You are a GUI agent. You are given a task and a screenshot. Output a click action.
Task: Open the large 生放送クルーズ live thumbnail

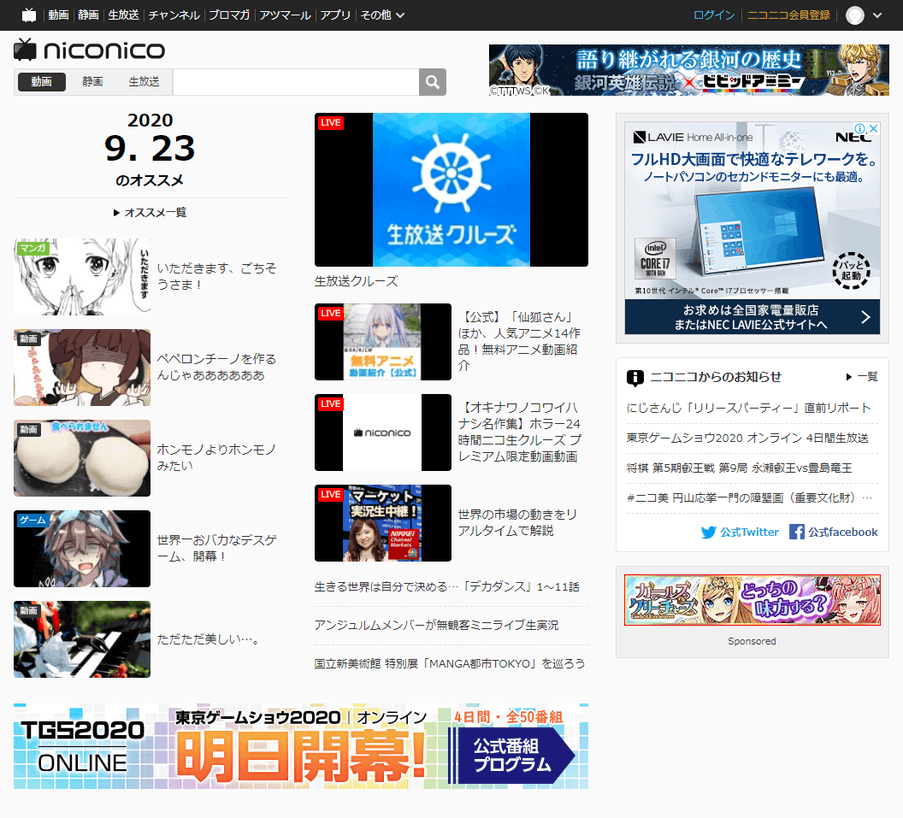(x=452, y=190)
